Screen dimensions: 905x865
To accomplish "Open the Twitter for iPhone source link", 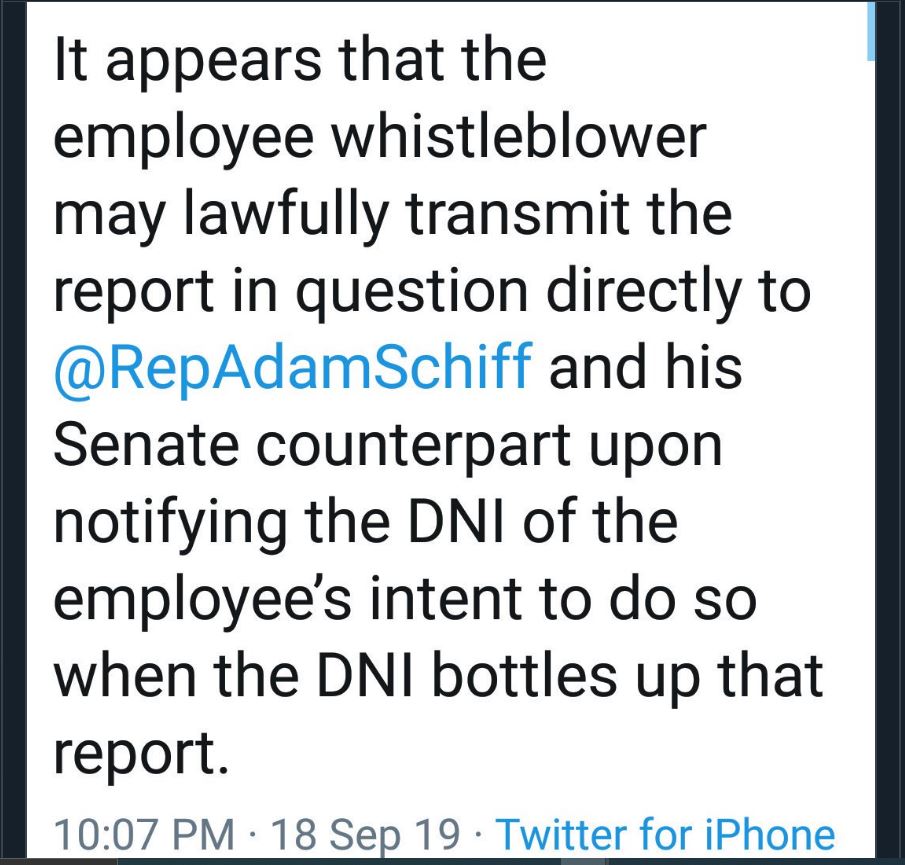I will (665, 834).
